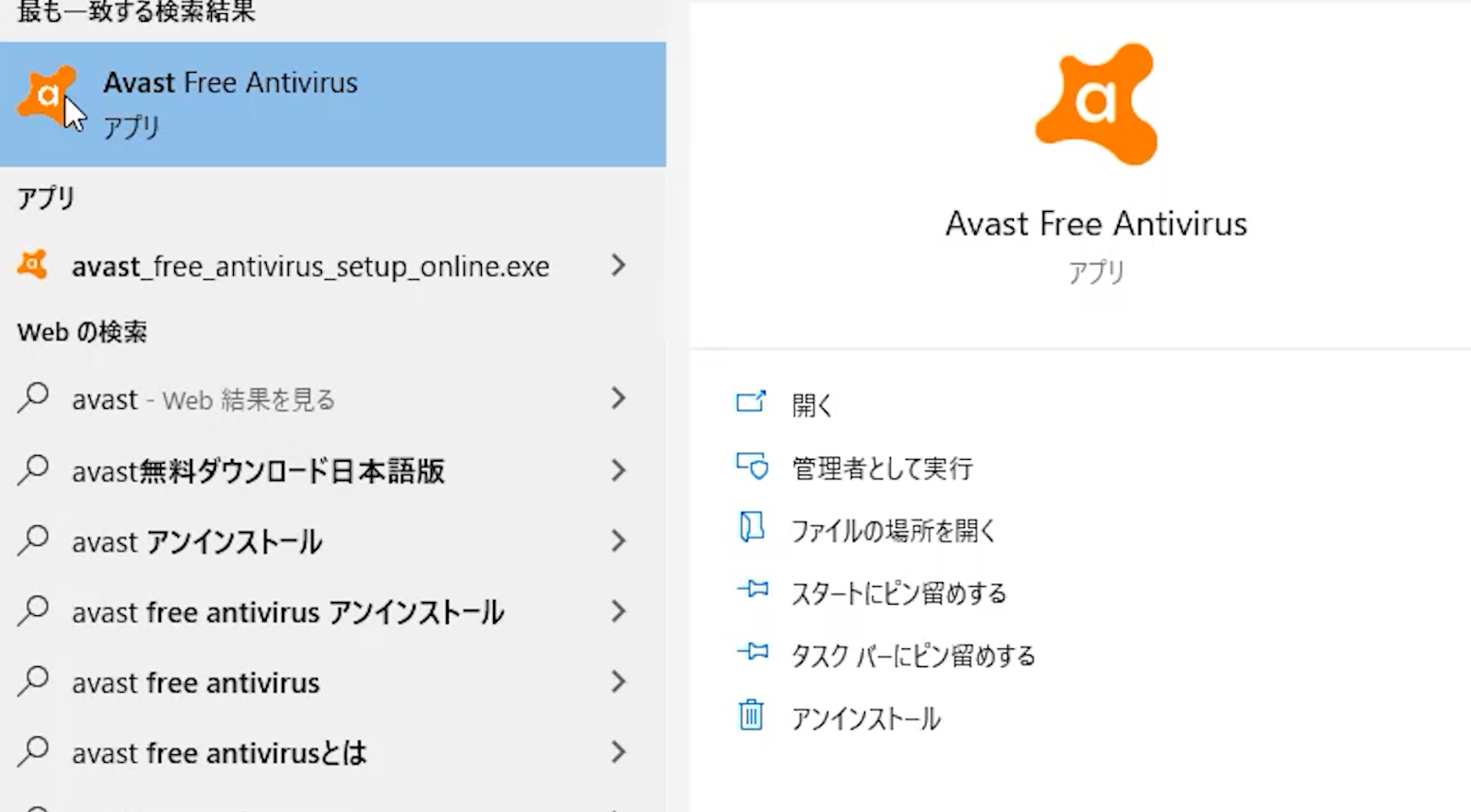Screen dimensions: 1471x812
Task: Choose タスク バーにピン留めする
Action: [913, 656]
